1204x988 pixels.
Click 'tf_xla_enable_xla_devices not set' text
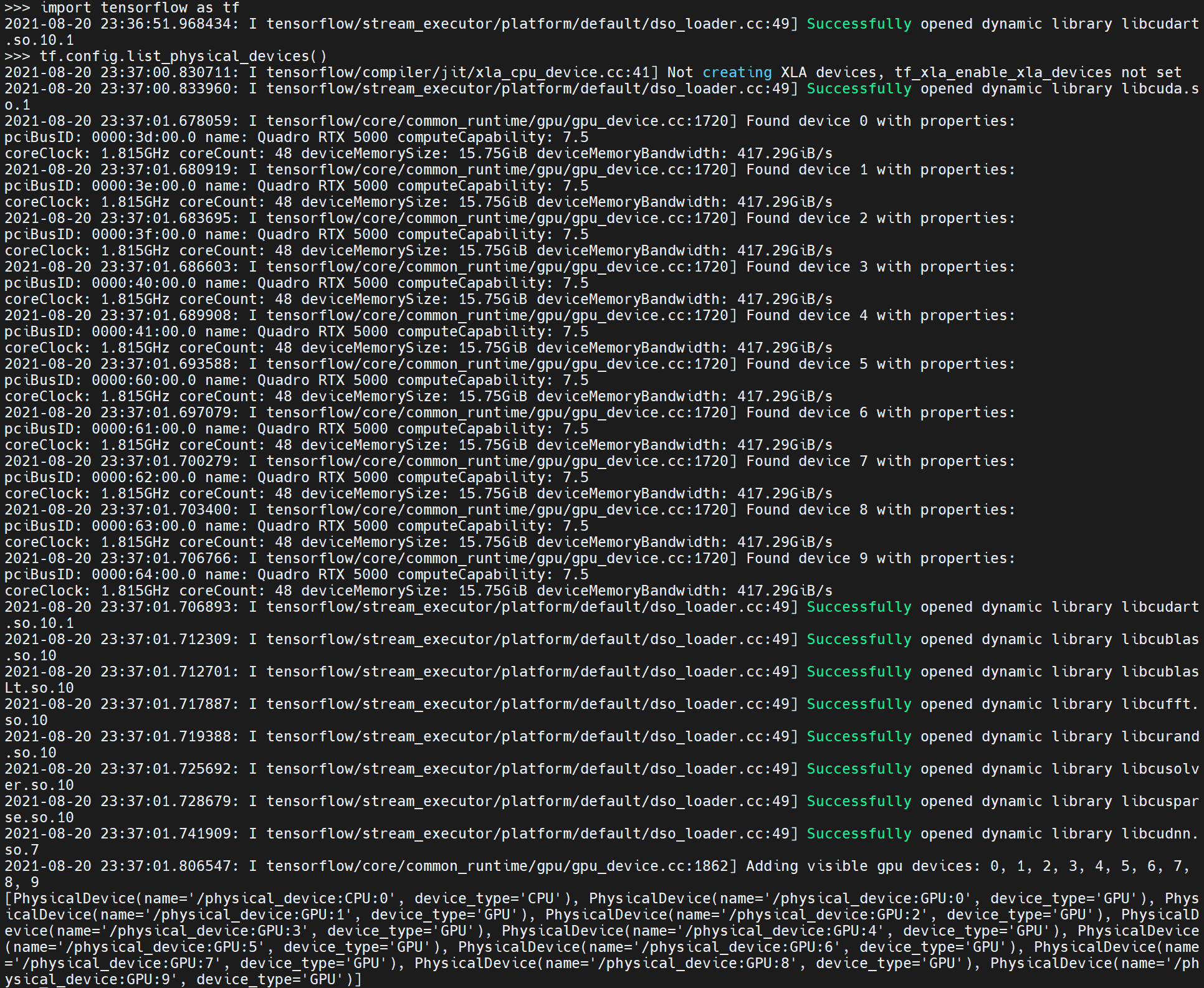coord(1038,72)
